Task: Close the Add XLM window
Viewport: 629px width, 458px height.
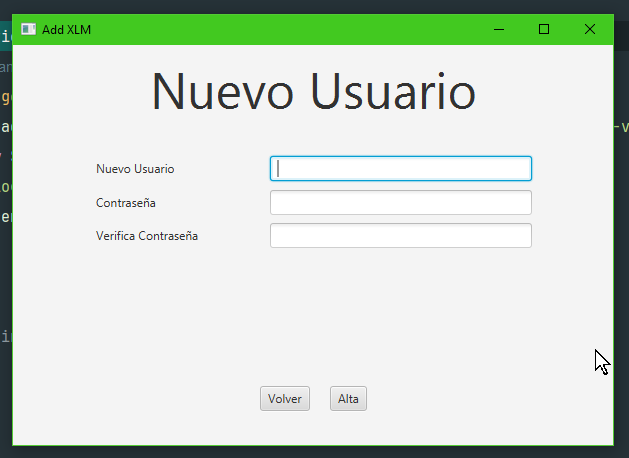Action: (x=590, y=29)
